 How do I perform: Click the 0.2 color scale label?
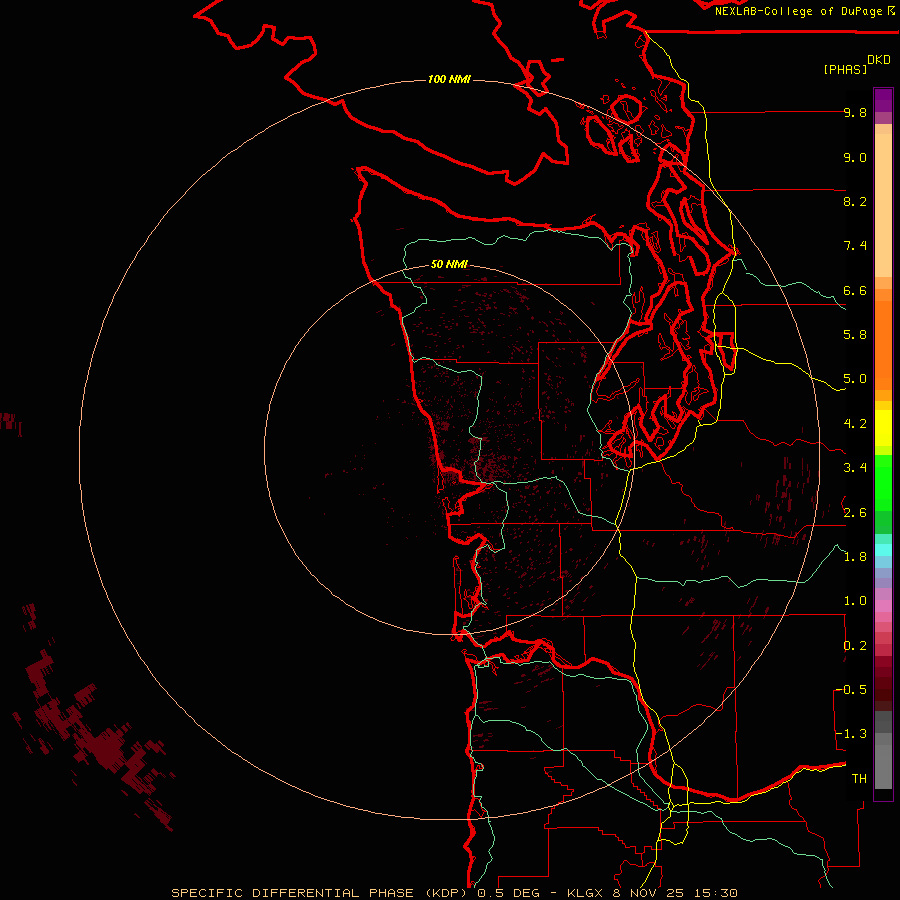(855, 645)
